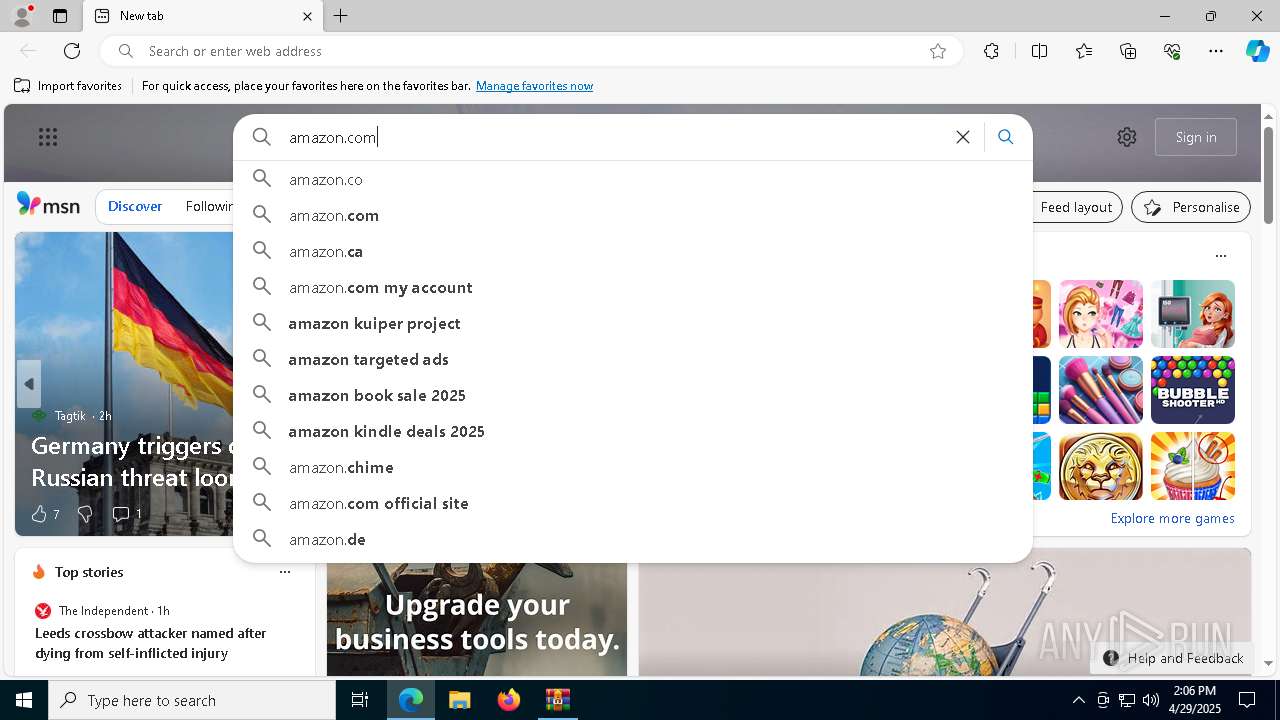Open Top stories more options
Viewport: 1280px width, 720px height.
[x=285, y=572]
